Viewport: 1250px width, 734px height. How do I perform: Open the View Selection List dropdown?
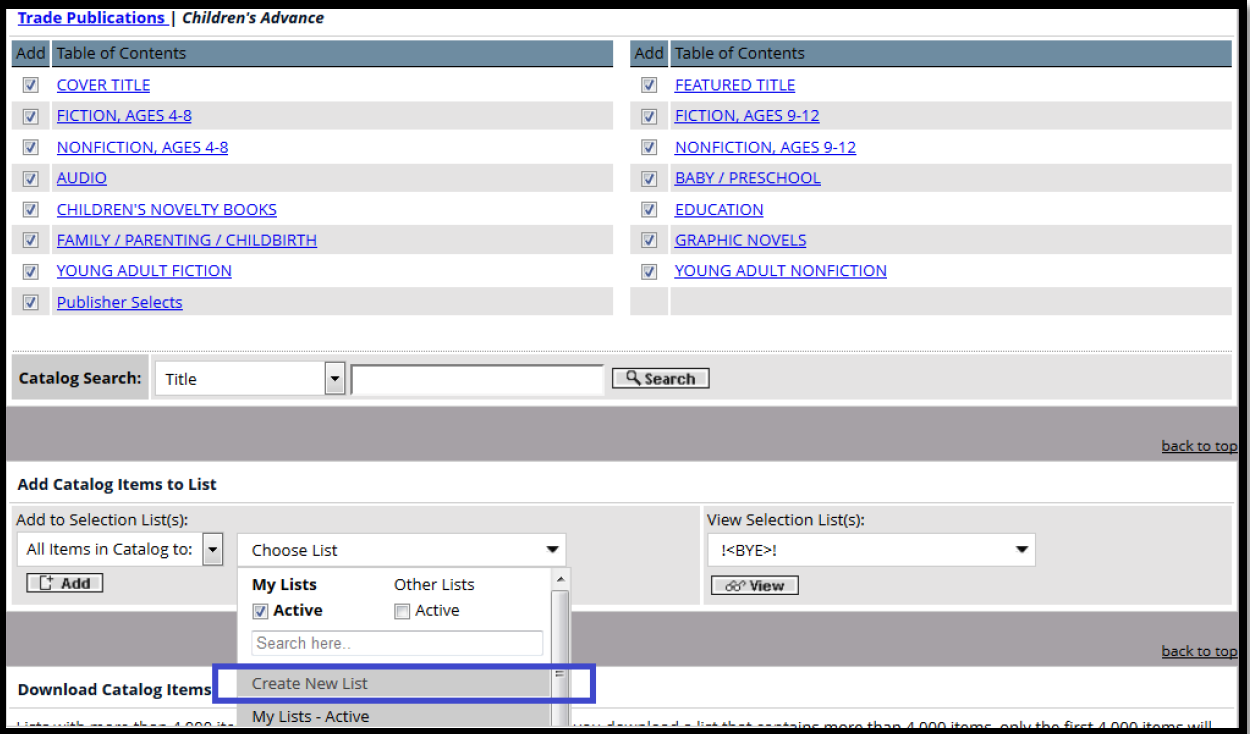click(1022, 550)
